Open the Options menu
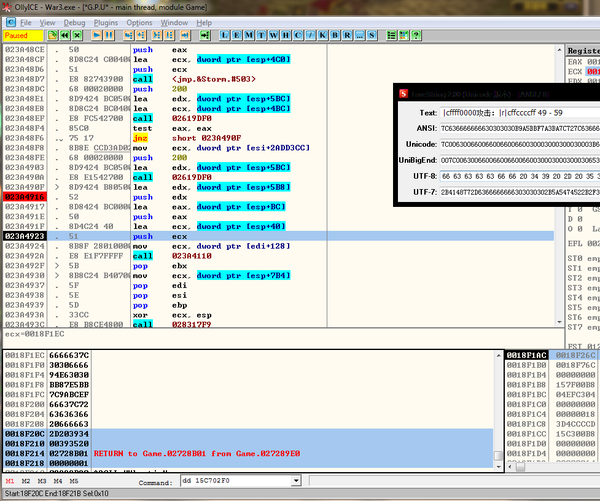The image size is (600, 501). coord(140,21)
